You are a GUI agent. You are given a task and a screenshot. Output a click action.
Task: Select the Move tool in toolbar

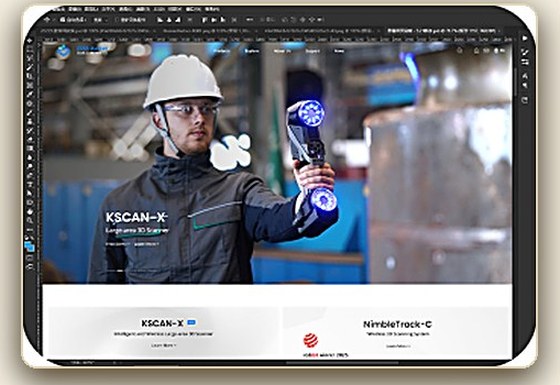point(30,40)
